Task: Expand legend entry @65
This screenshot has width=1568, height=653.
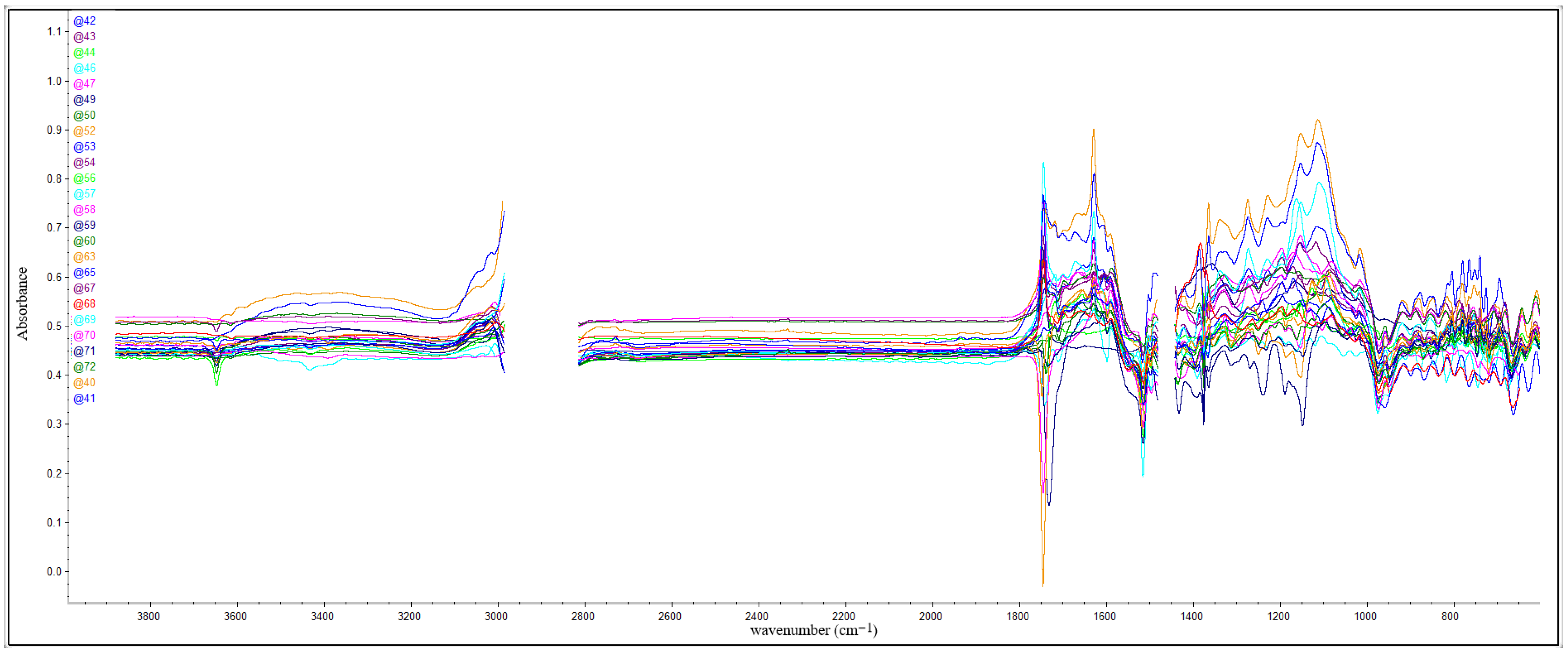Action: point(84,273)
